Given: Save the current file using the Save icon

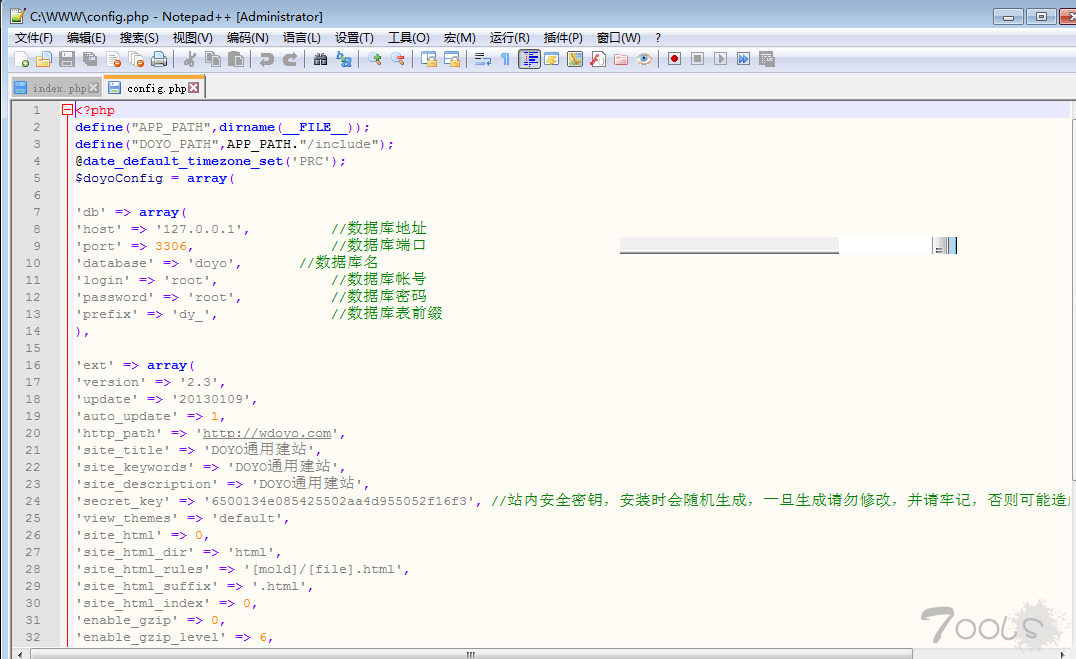Looking at the screenshot, I should tap(67, 60).
